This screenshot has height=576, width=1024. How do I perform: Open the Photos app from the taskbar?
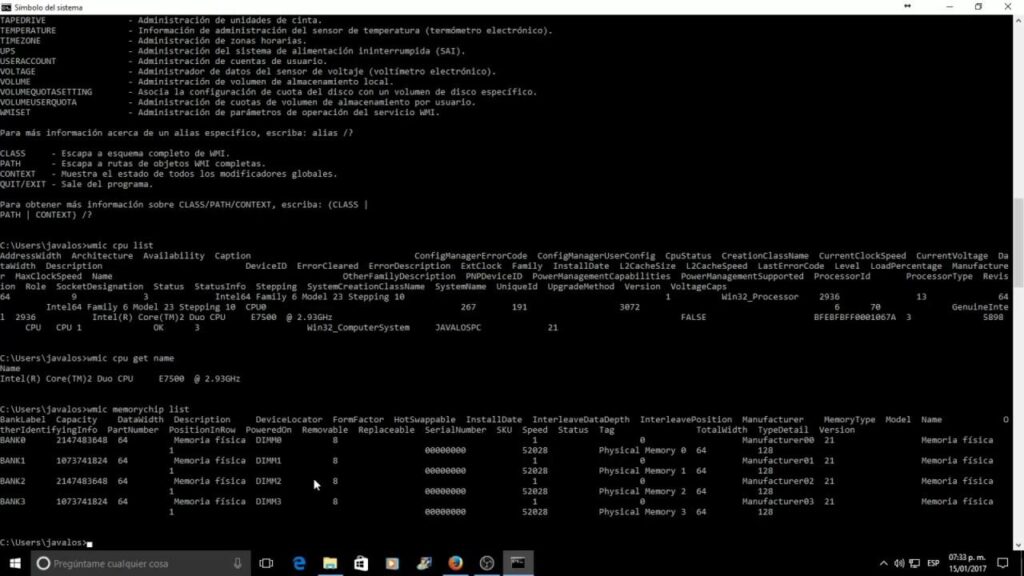tap(422, 563)
